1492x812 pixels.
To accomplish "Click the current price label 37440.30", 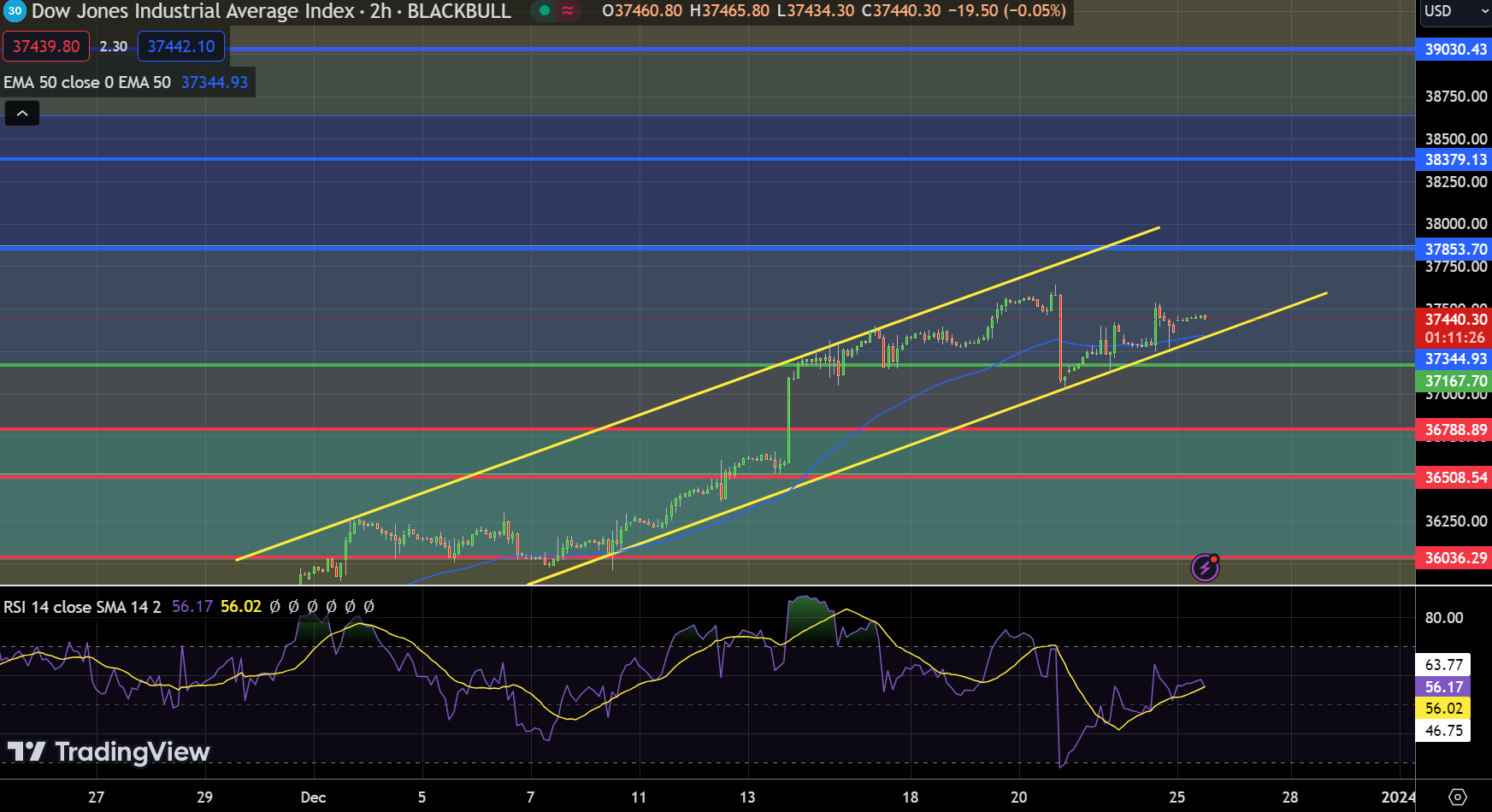I will pos(1454,319).
